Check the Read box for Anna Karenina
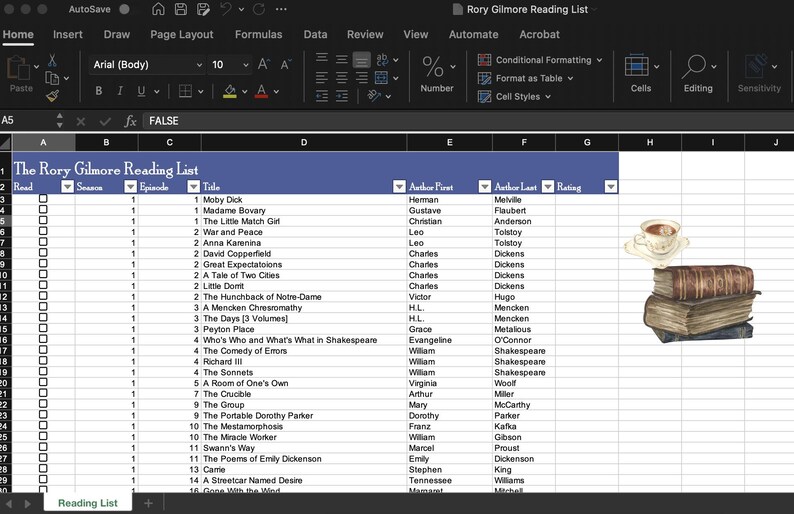This screenshot has height=514, width=794. (43, 242)
